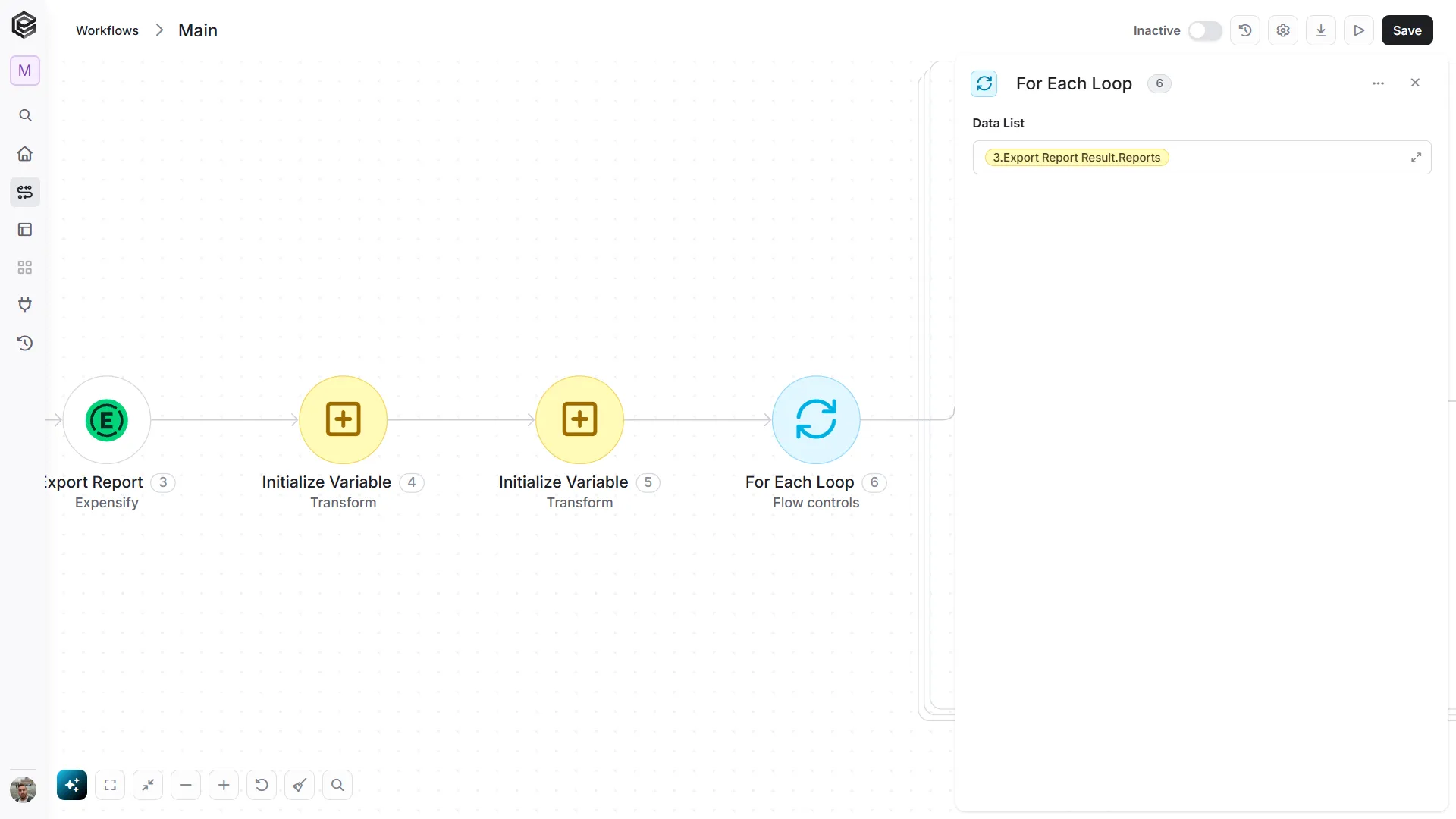
Task: Select the Export Report Expensify node
Action: tap(107, 419)
